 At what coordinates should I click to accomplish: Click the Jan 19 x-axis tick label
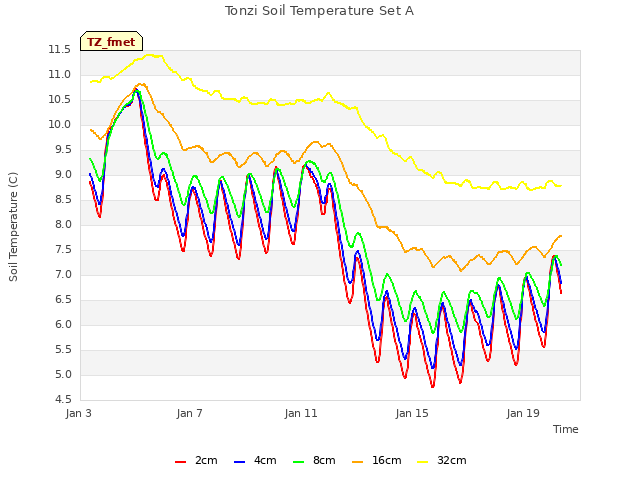point(523,413)
